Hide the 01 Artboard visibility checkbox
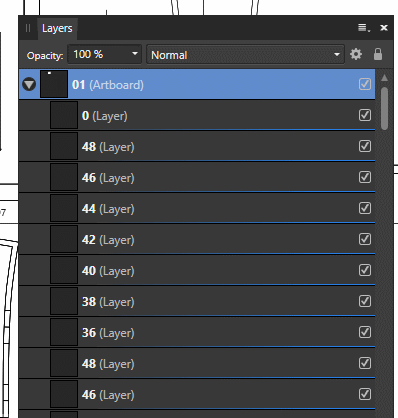 365,84
